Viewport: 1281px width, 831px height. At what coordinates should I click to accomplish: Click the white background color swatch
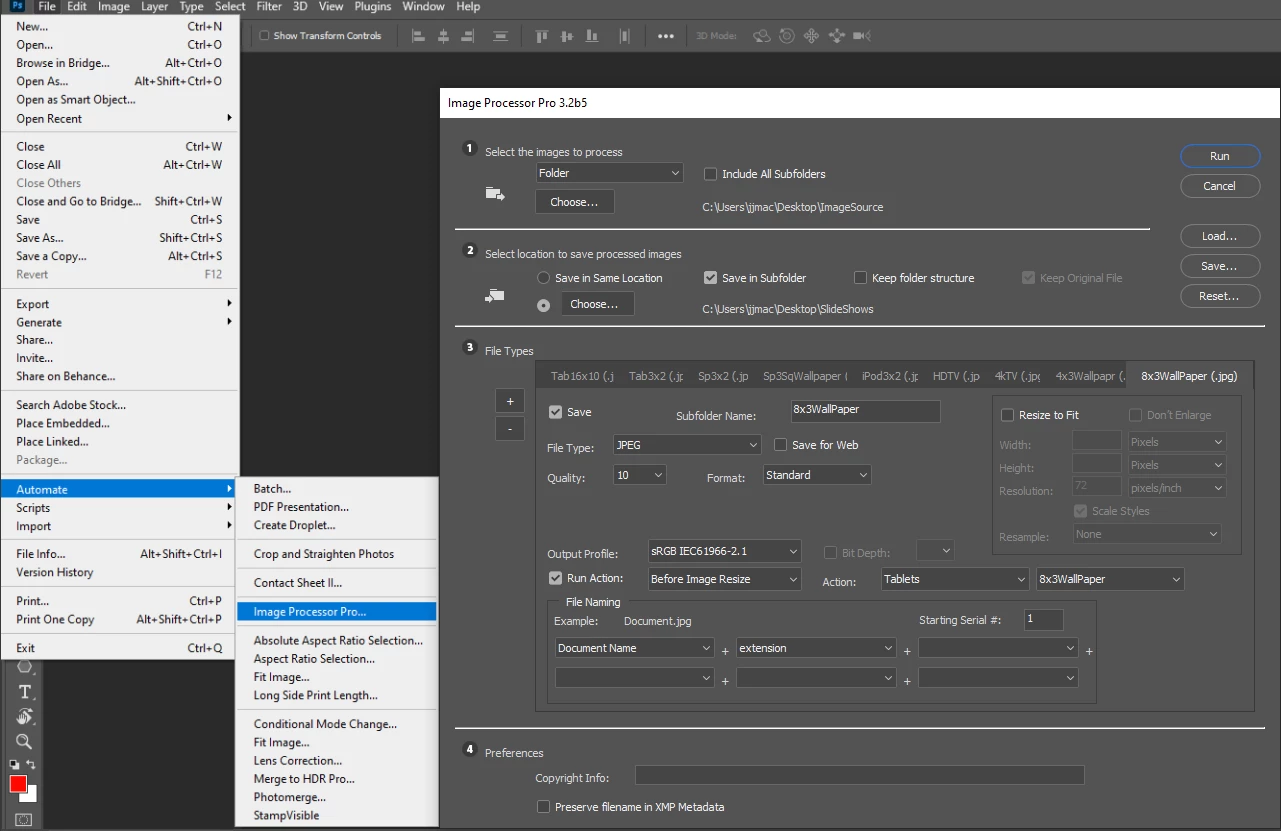pos(32,795)
